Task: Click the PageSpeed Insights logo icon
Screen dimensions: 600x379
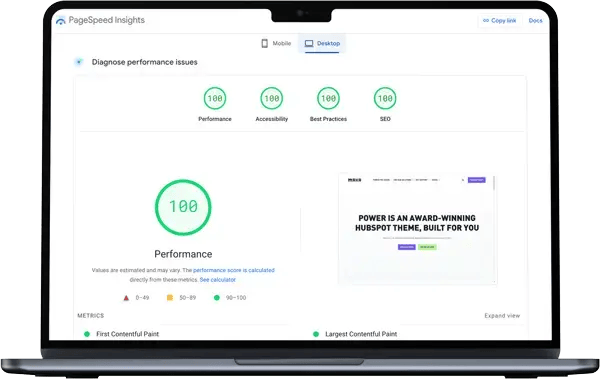Action: [60, 21]
